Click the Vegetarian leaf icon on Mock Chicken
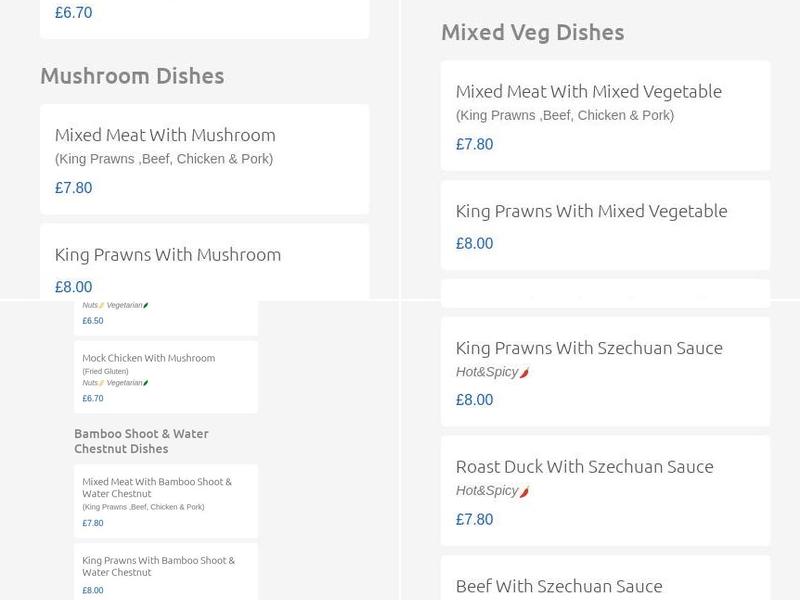The width and height of the screenshot is (800, 600). [146, 383]
